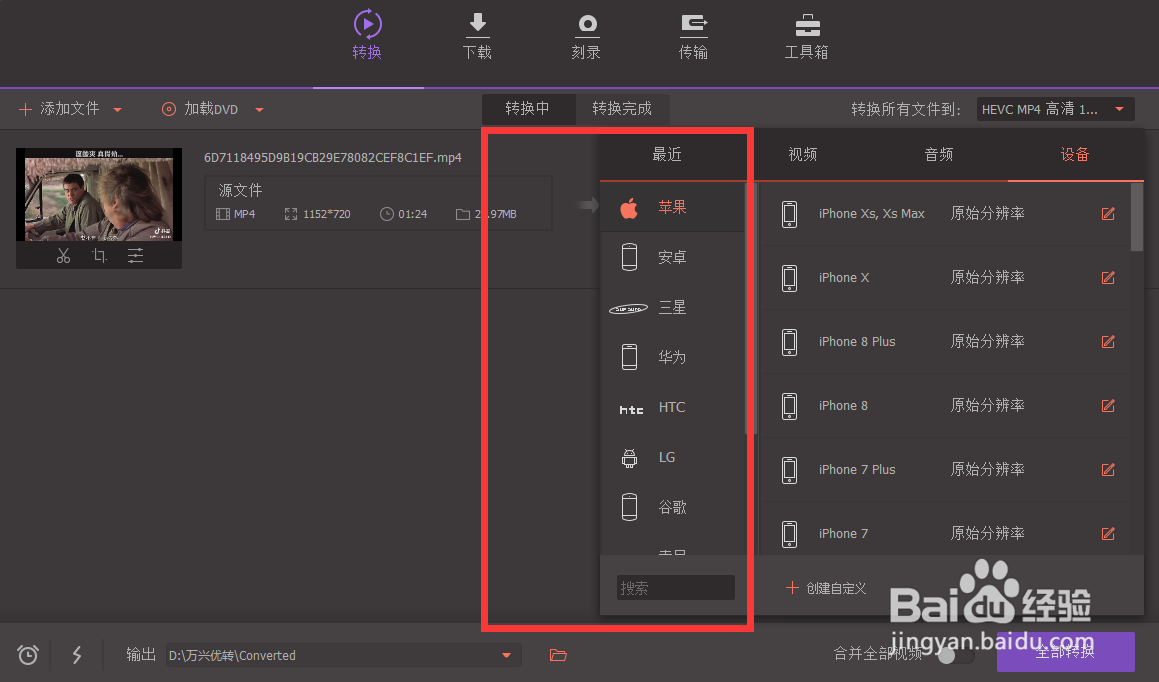1159x682 pixels.
Task: Edit settings for iPhone Xs, Xs Max
Action: click(1108, 214)
